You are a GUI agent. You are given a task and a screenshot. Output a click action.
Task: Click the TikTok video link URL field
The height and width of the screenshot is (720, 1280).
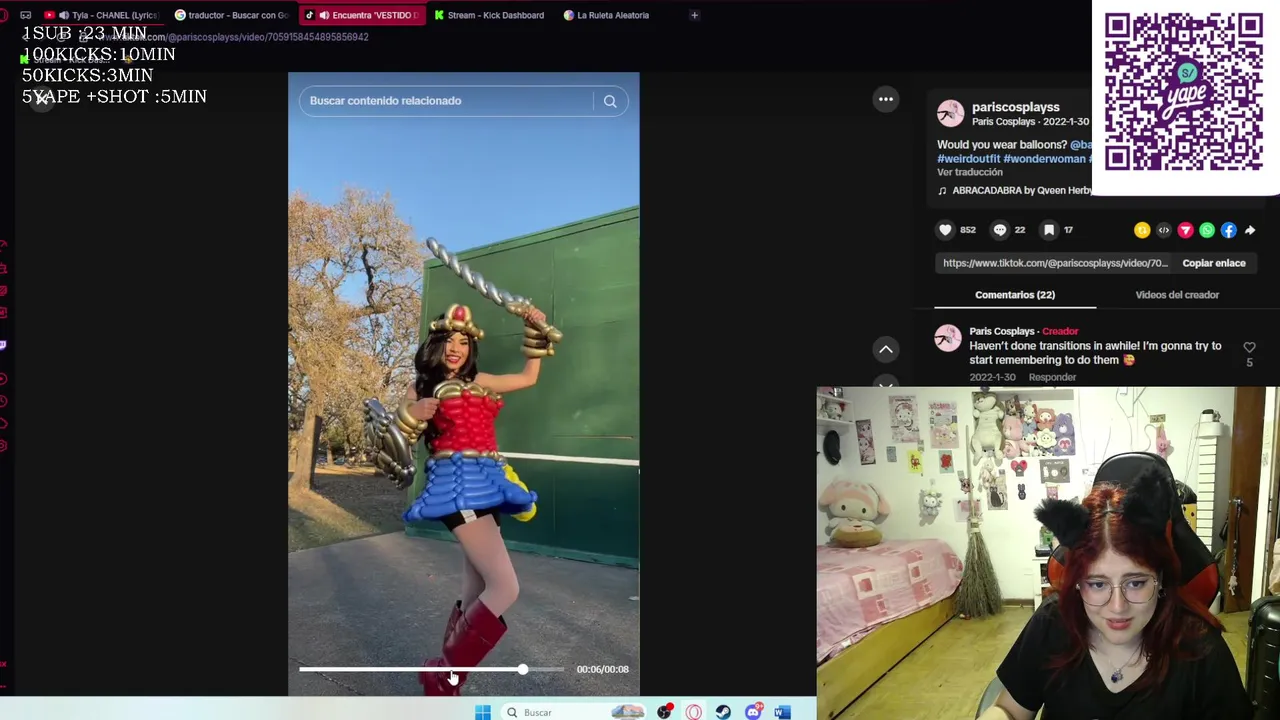(x=1055, y=263)
